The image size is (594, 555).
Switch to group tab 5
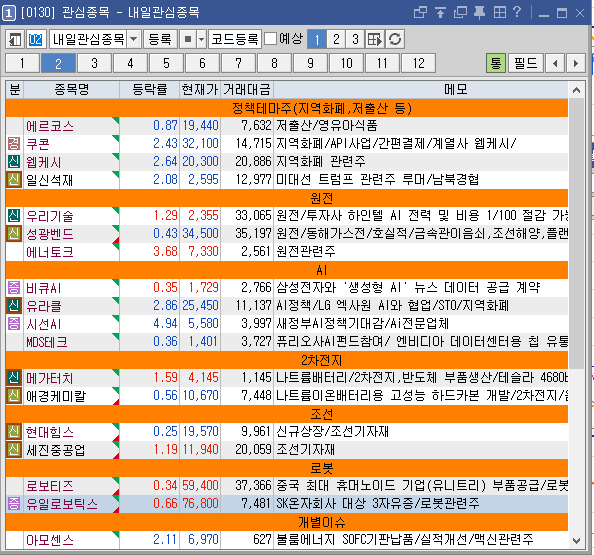tap(166, 63)
